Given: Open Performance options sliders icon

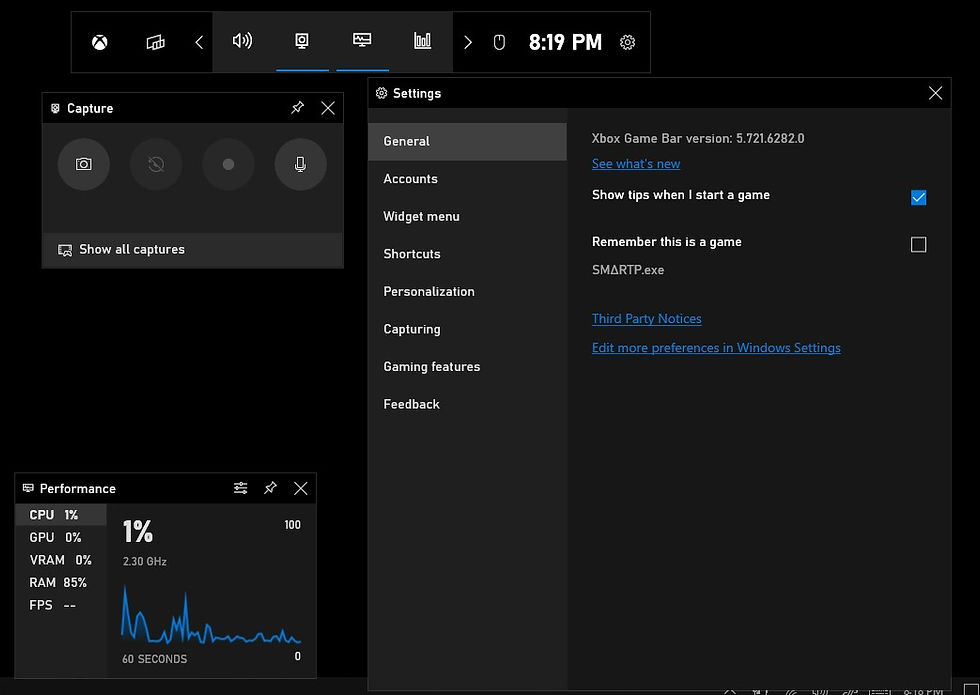Looking at the screenshot, I should (241, 488).
